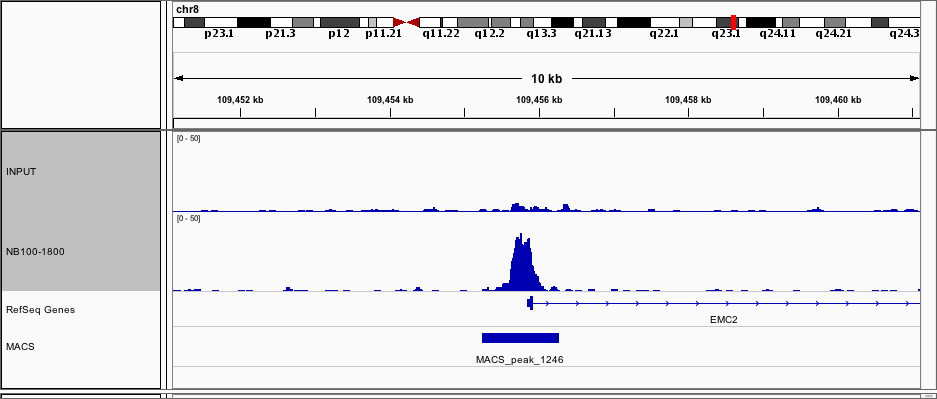Click the q24.11 cytoband label

[x=777, y=34]
